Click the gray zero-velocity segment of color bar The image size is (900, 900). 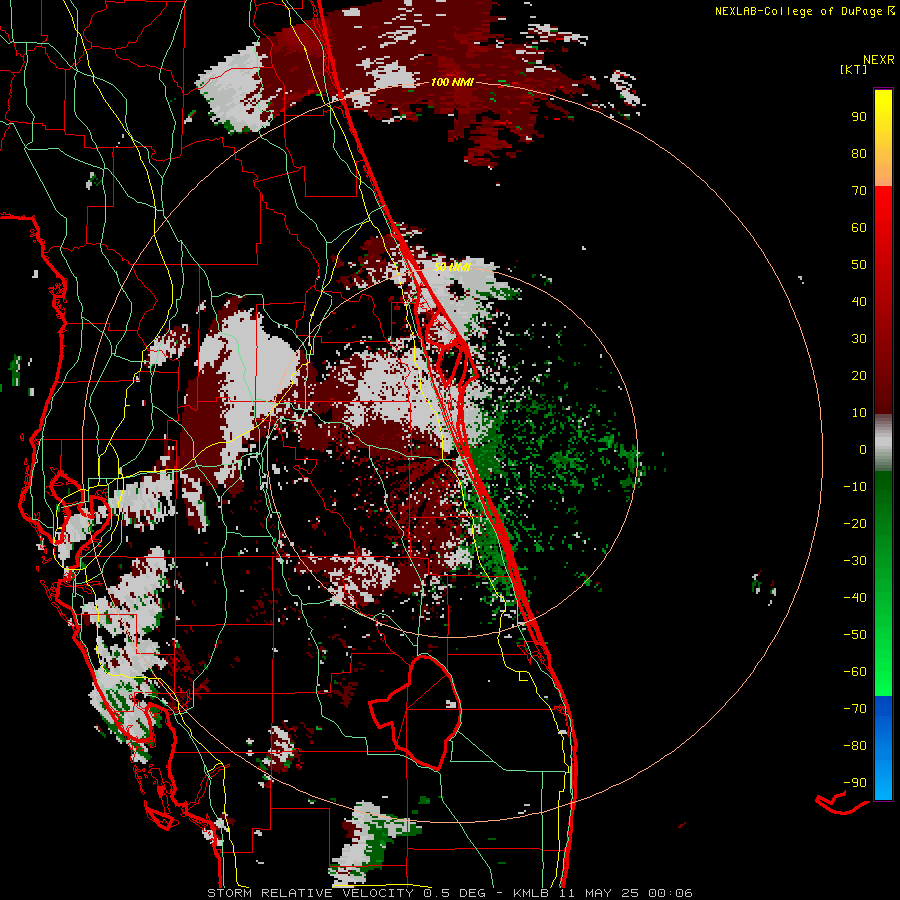pos(883,443)
